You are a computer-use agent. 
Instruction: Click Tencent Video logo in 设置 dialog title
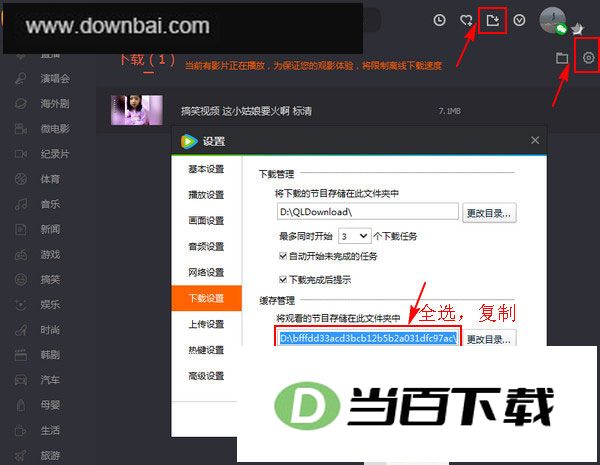click(x=189, y=141)
